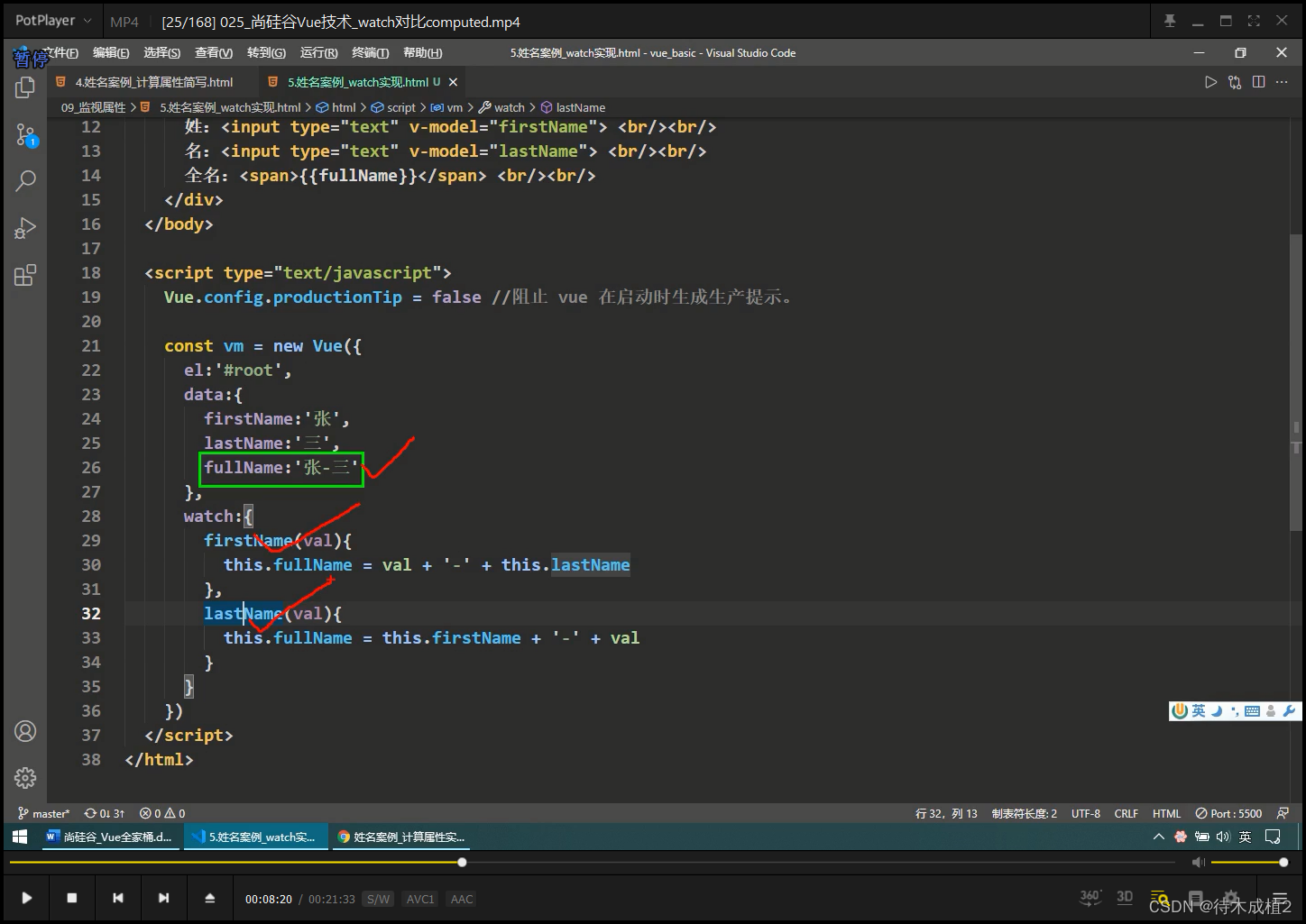The width and height of the screenshot is (1306, 924).
Task: Click the master branch indicator in the status bar
Action: point(43,813)
